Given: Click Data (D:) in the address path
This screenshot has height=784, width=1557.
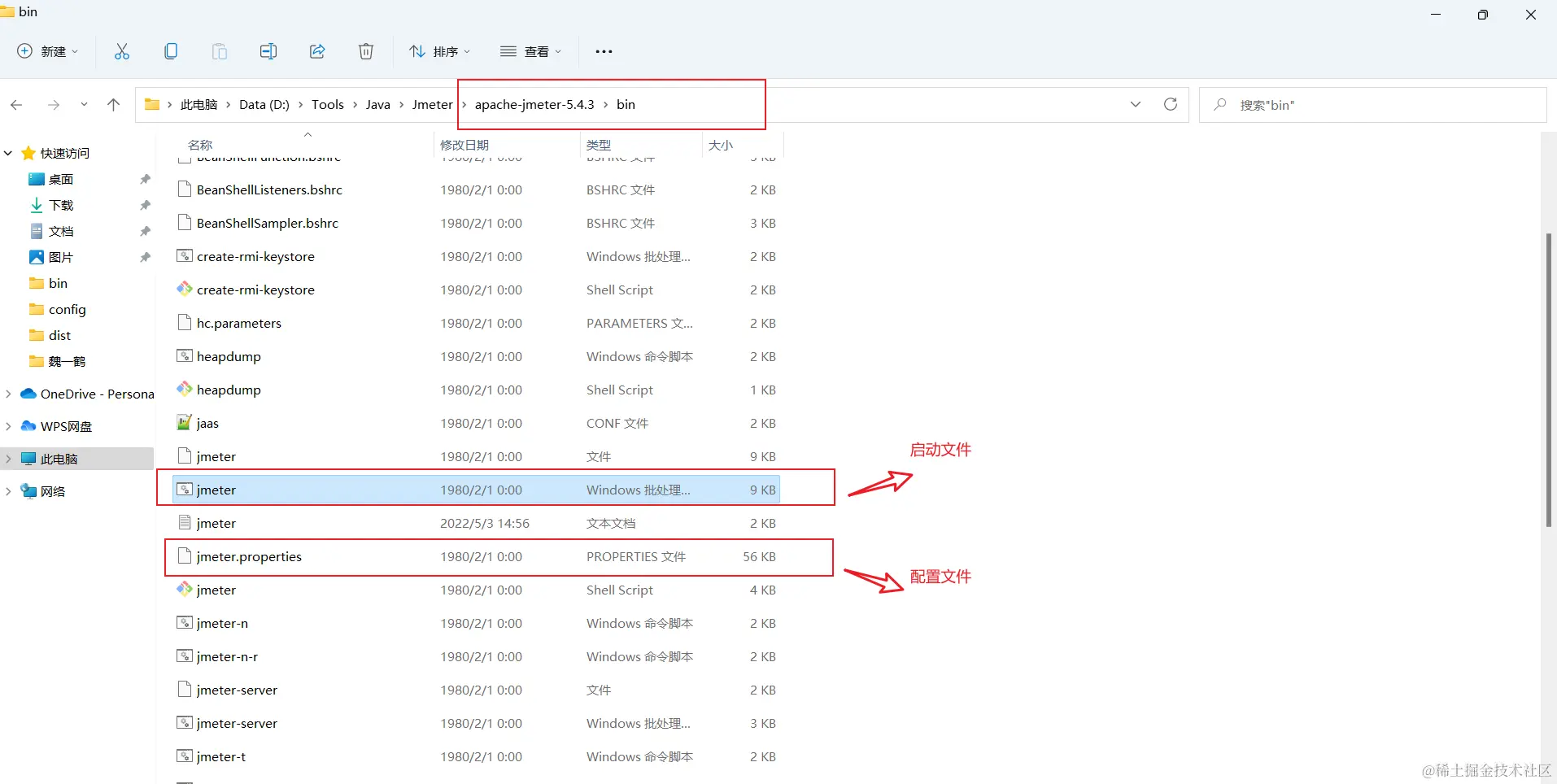Looking at the screenshot, I should click(264, 105).
